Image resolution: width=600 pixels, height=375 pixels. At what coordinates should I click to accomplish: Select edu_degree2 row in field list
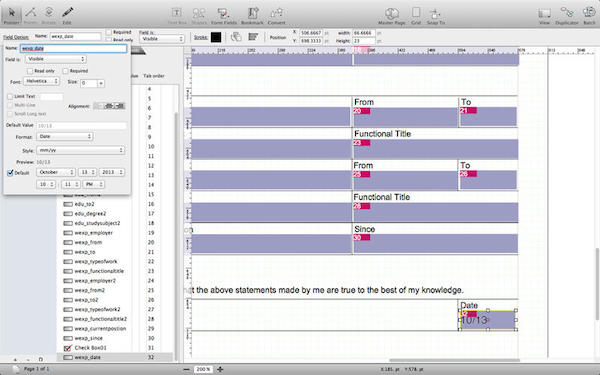[115, 214]
